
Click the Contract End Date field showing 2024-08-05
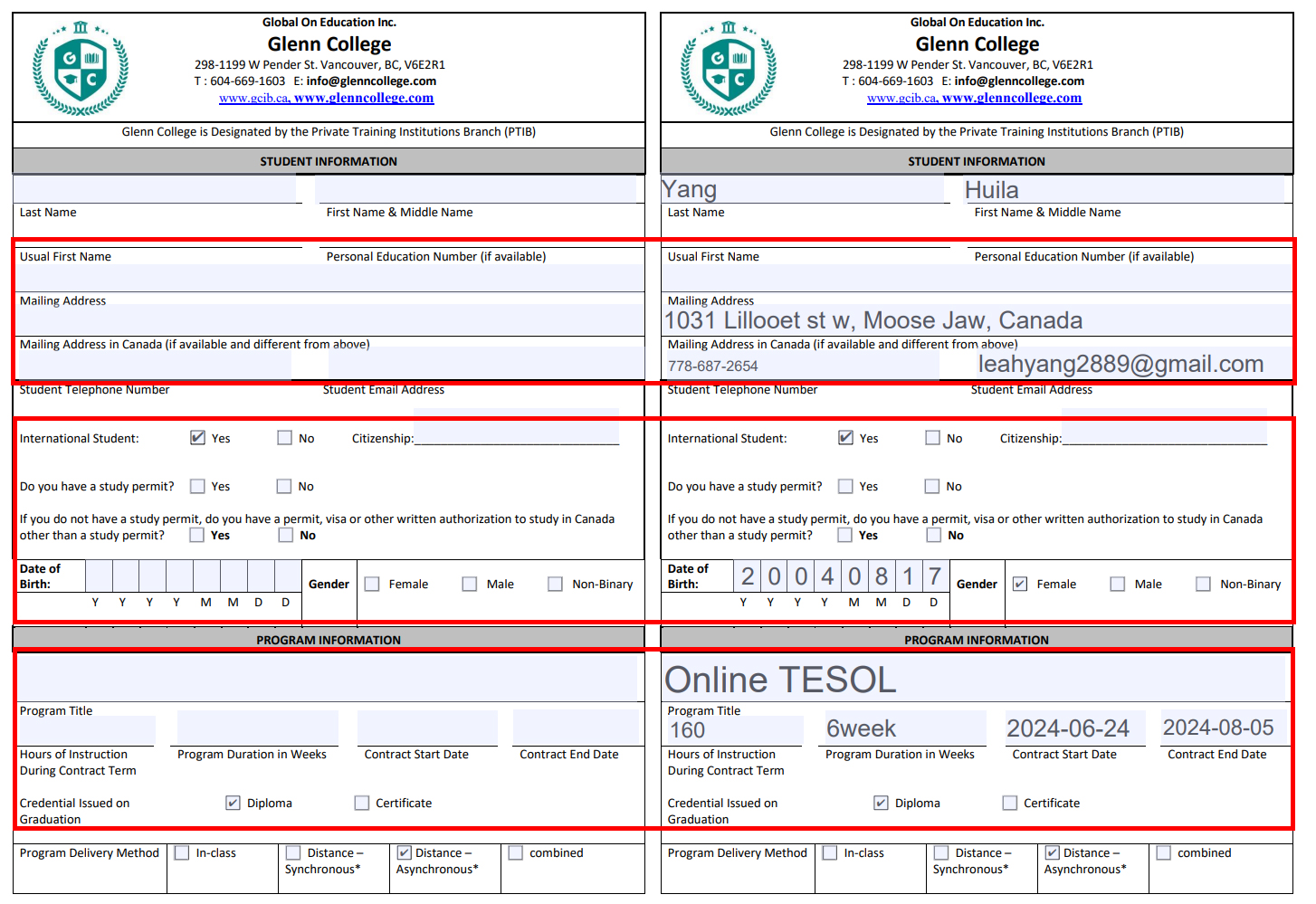click(x=1225, y=728)
